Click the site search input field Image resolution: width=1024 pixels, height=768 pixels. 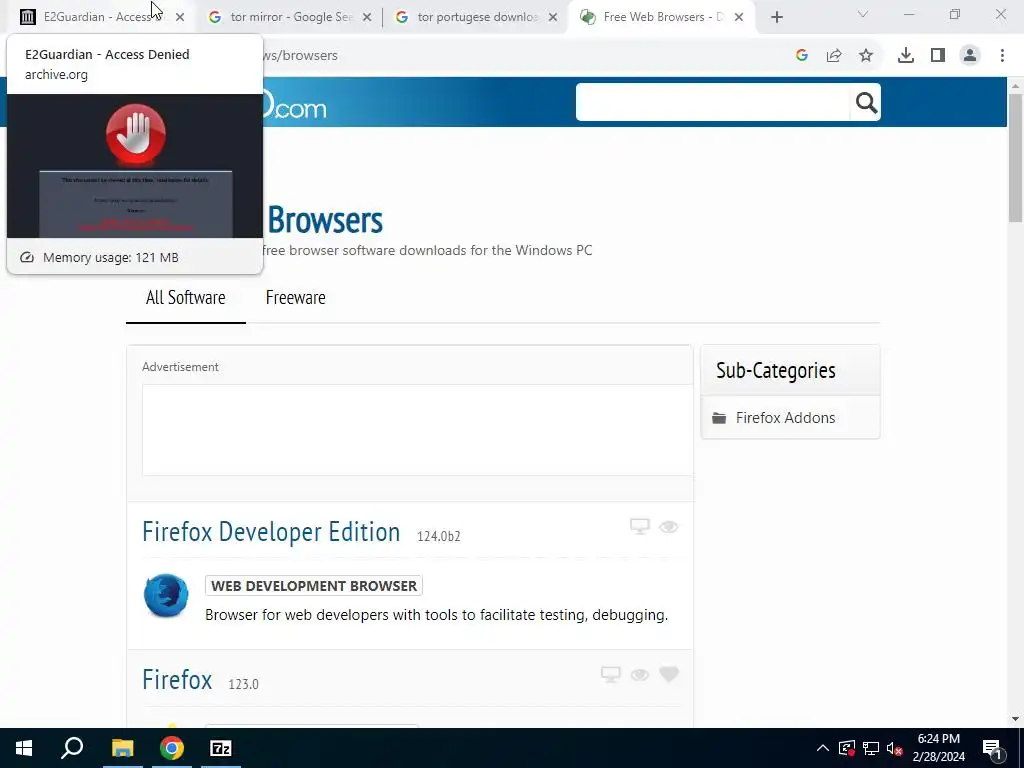(x=713, y=103)
